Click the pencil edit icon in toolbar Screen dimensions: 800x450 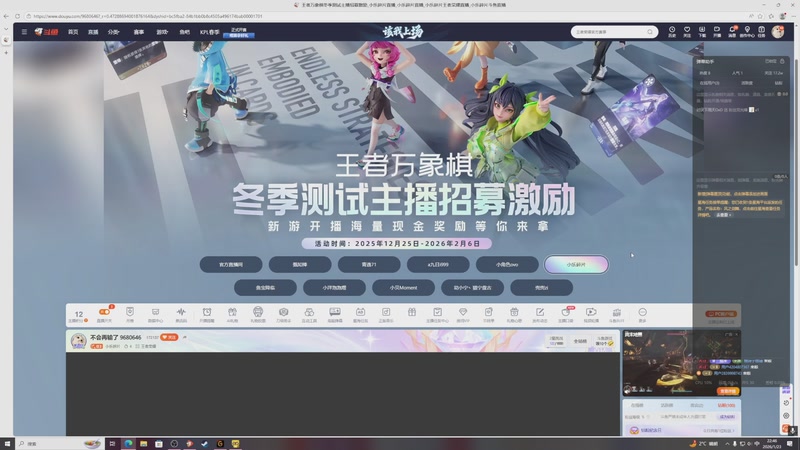pyautogui.click(x=540, y=314)
